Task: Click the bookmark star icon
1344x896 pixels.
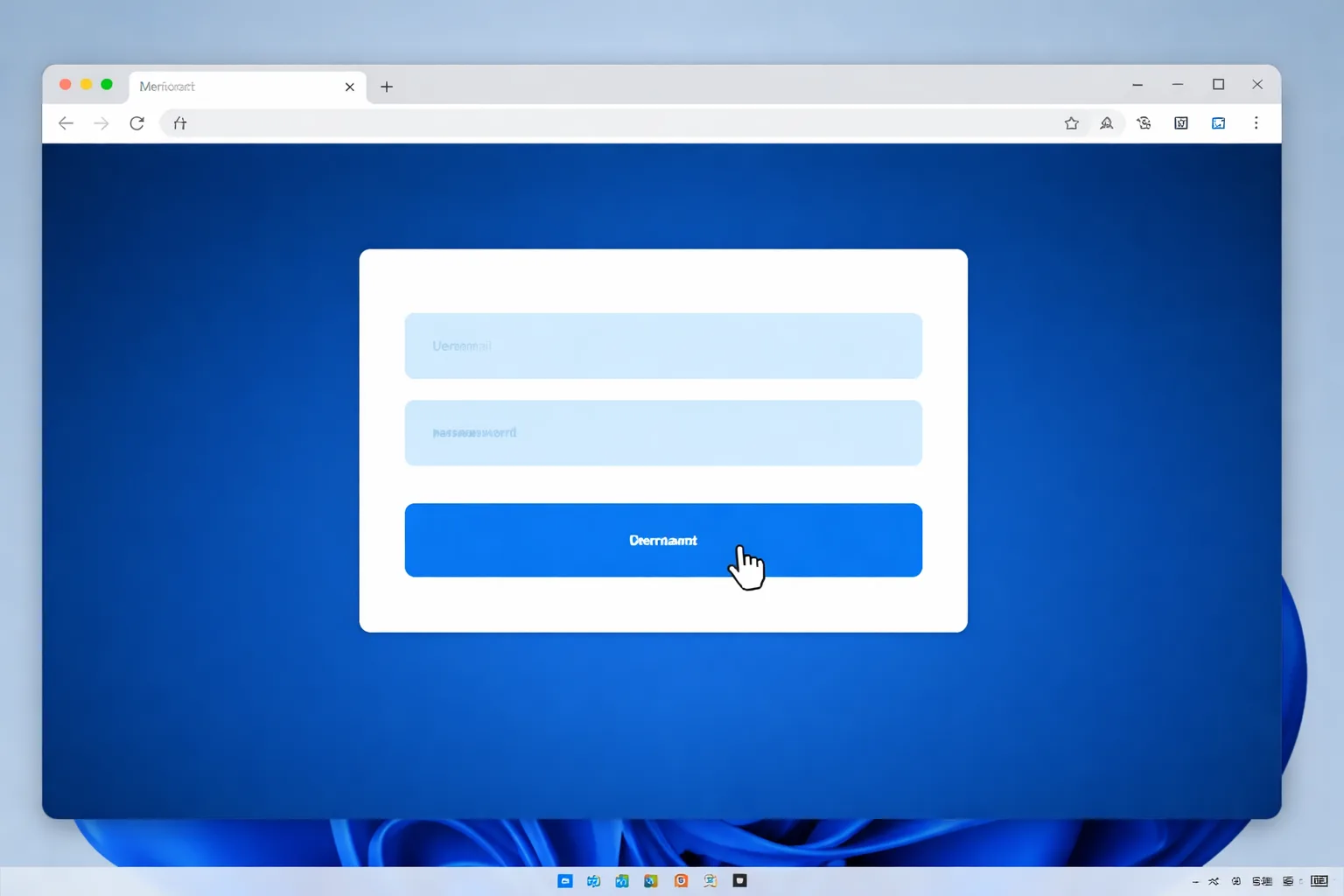Action: click(1071, 123)
